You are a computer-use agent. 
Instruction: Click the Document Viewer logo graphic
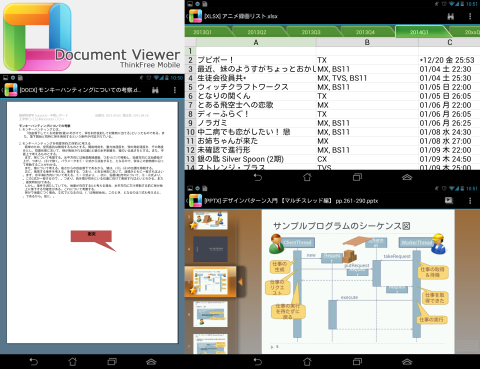pyautogui.click(x=37, y=37)
